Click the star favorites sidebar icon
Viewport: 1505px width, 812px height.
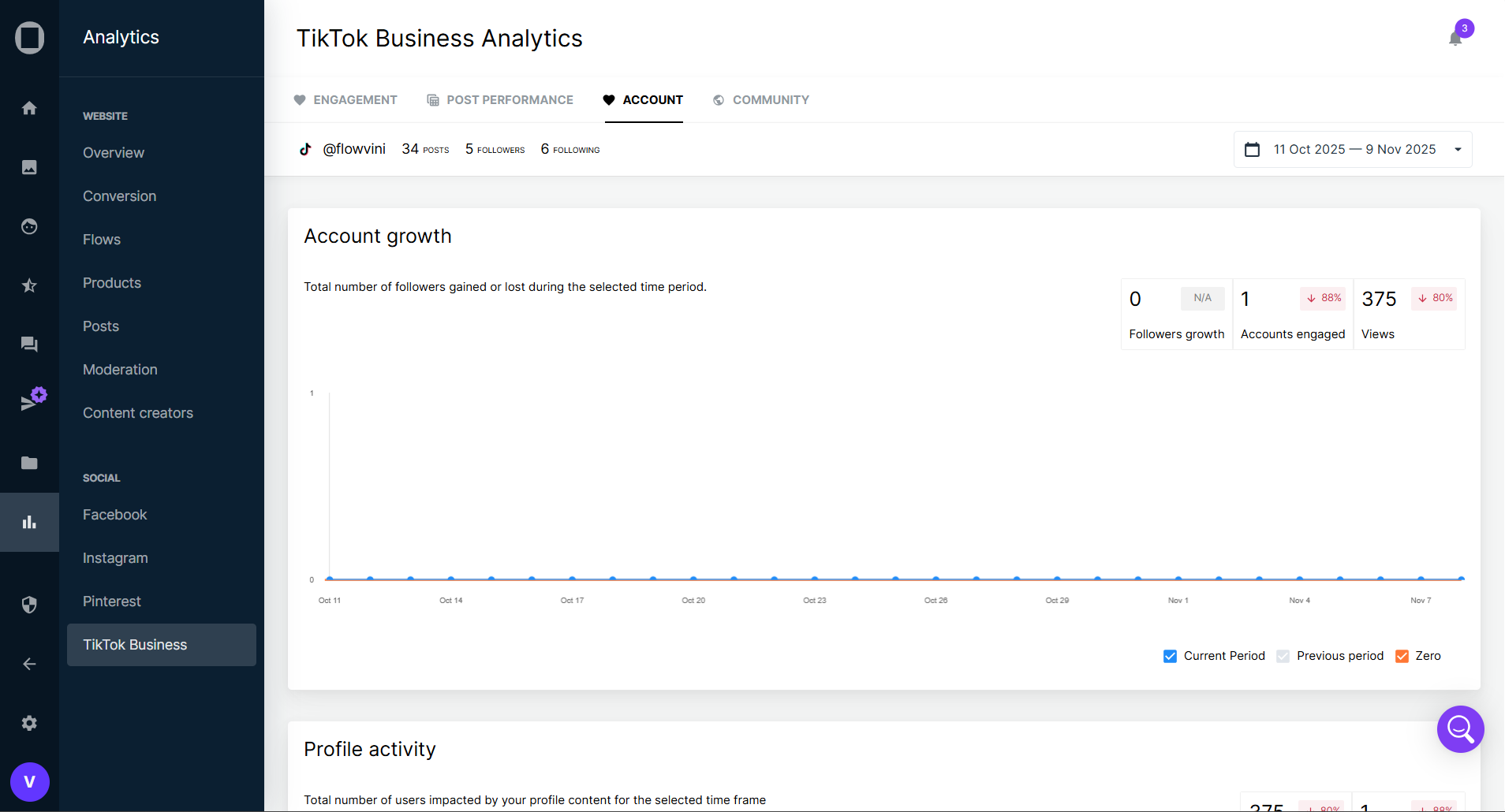tap(29, 285)
